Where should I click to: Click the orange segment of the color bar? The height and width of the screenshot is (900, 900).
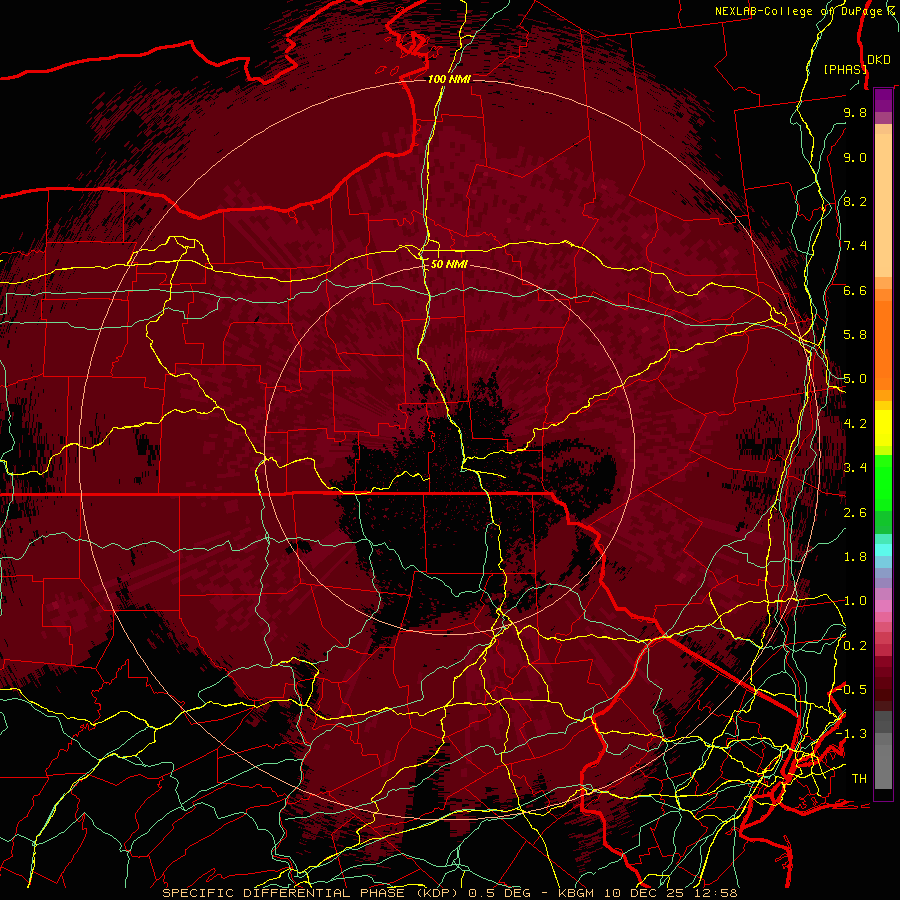883,344
